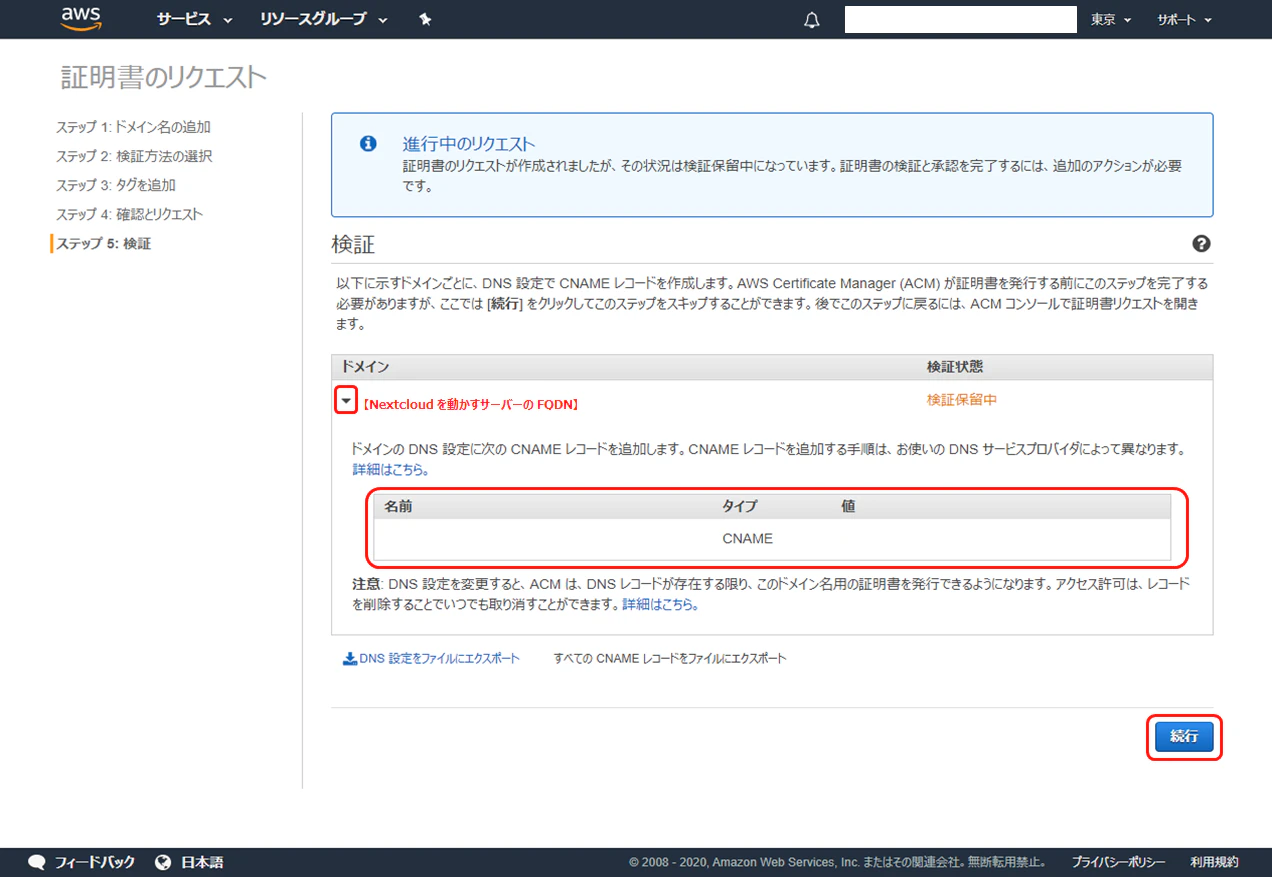Click the 検証状態 column header

[954, 367]
